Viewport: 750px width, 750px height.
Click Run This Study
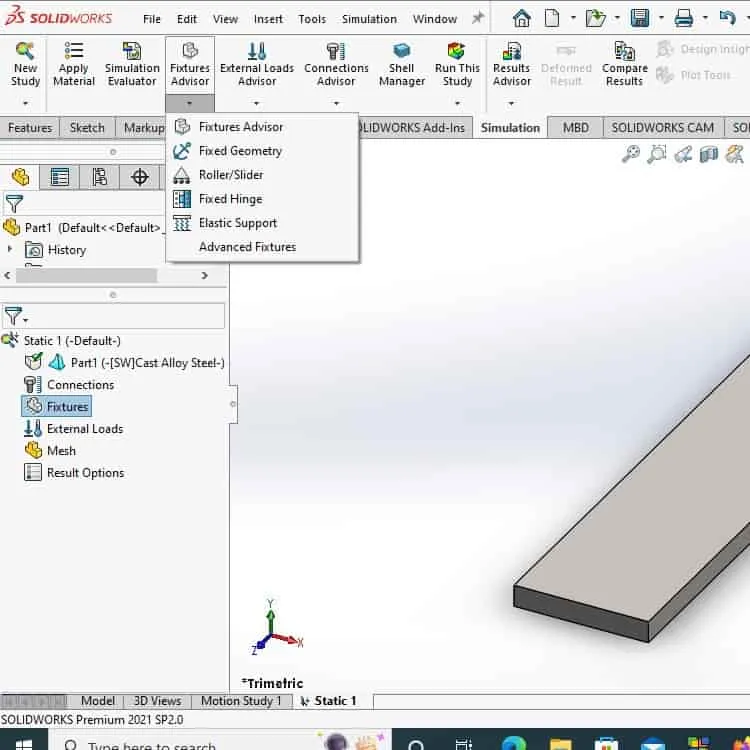click(457, 64)
